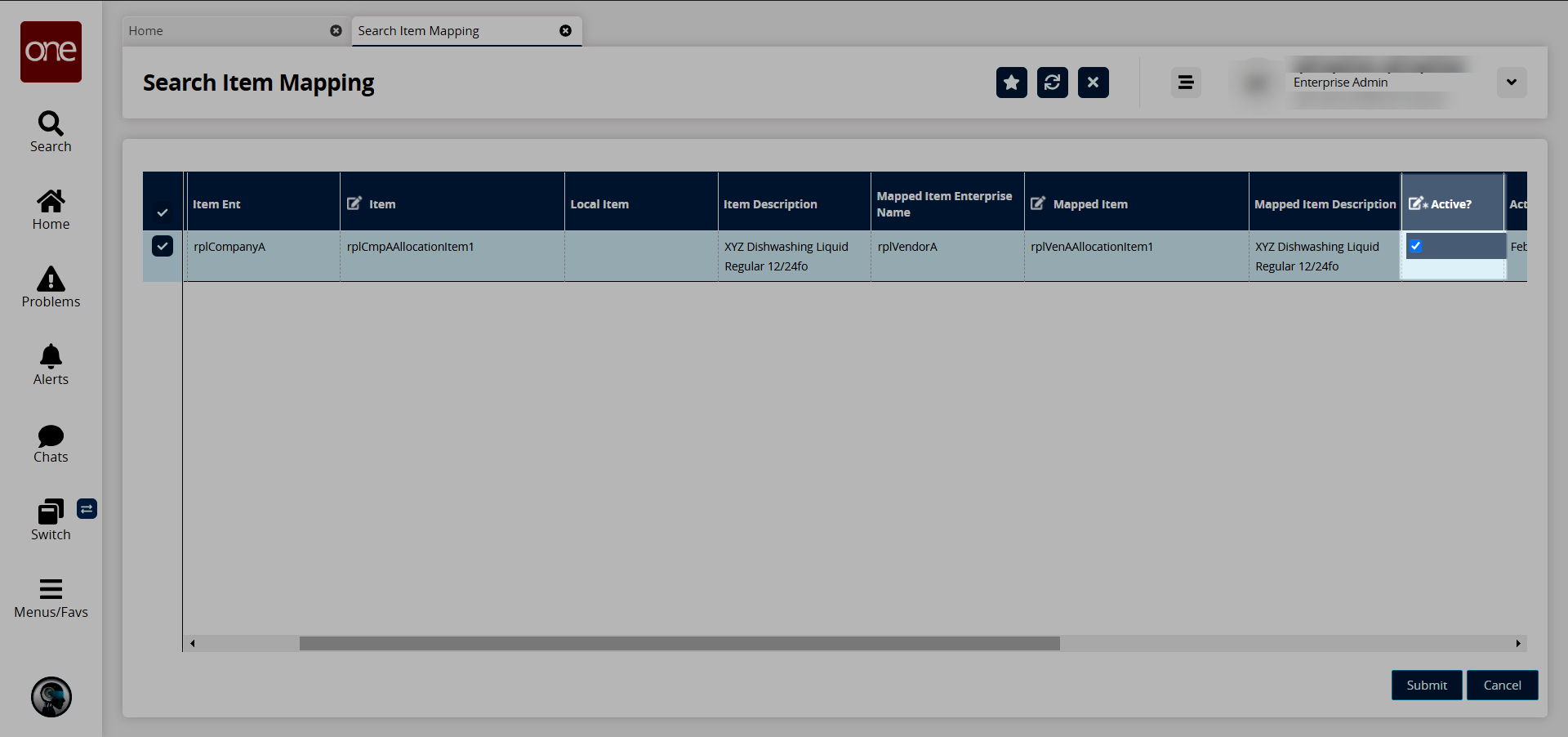This screenshot has height=737, width=1568.
Task: Sort by Mapped Item Enterprise Name header
Action: tap(947, 202)
